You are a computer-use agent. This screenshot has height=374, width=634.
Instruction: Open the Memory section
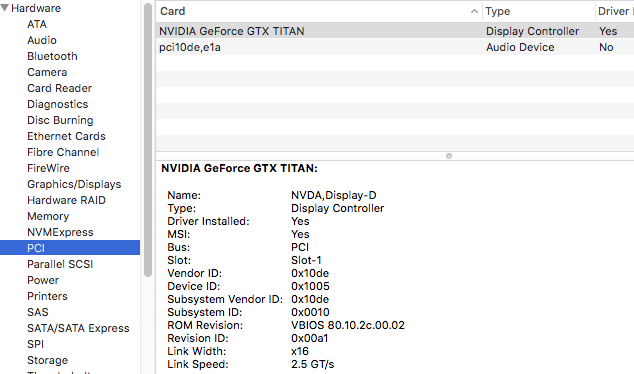pyautogui.click(x=48, y=216)
